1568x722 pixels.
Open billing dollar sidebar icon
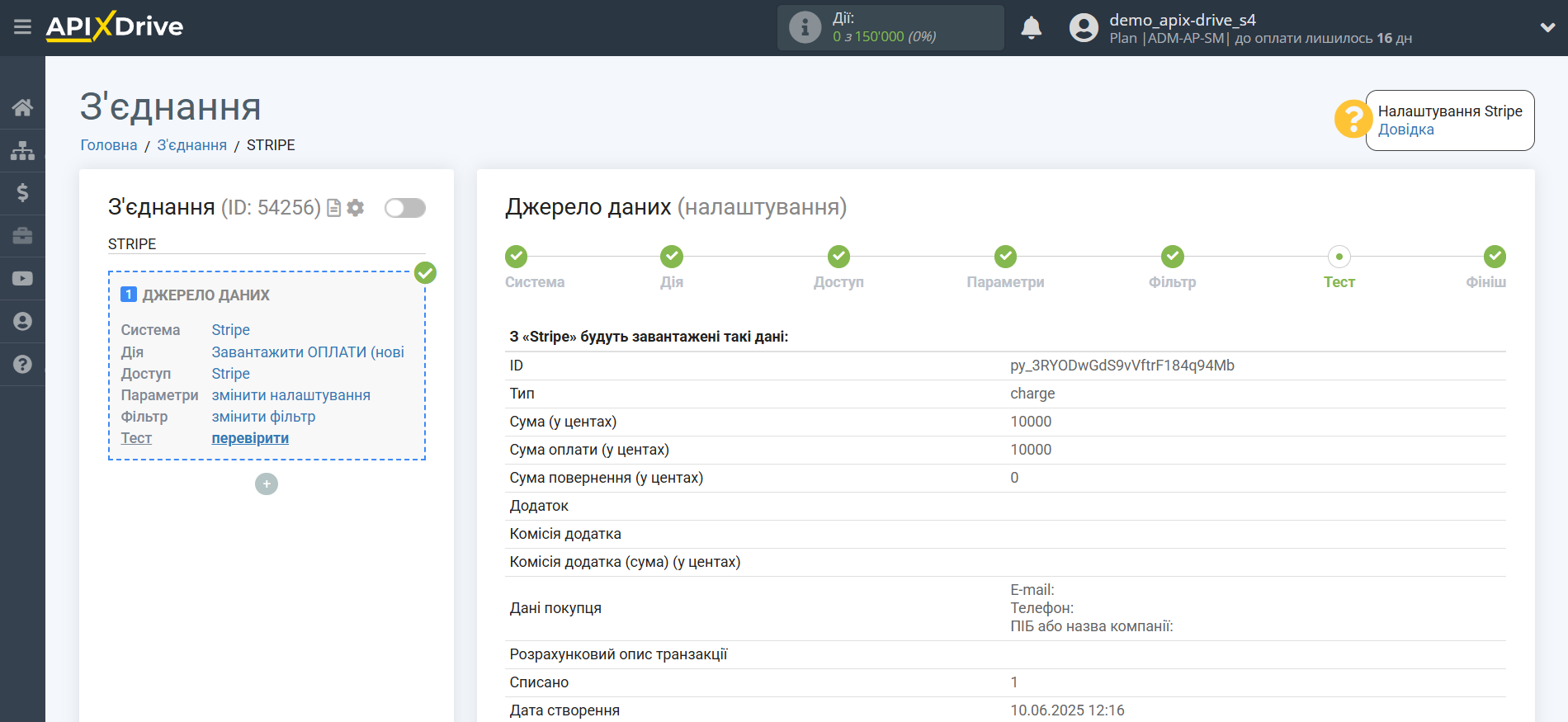[22, 193]
